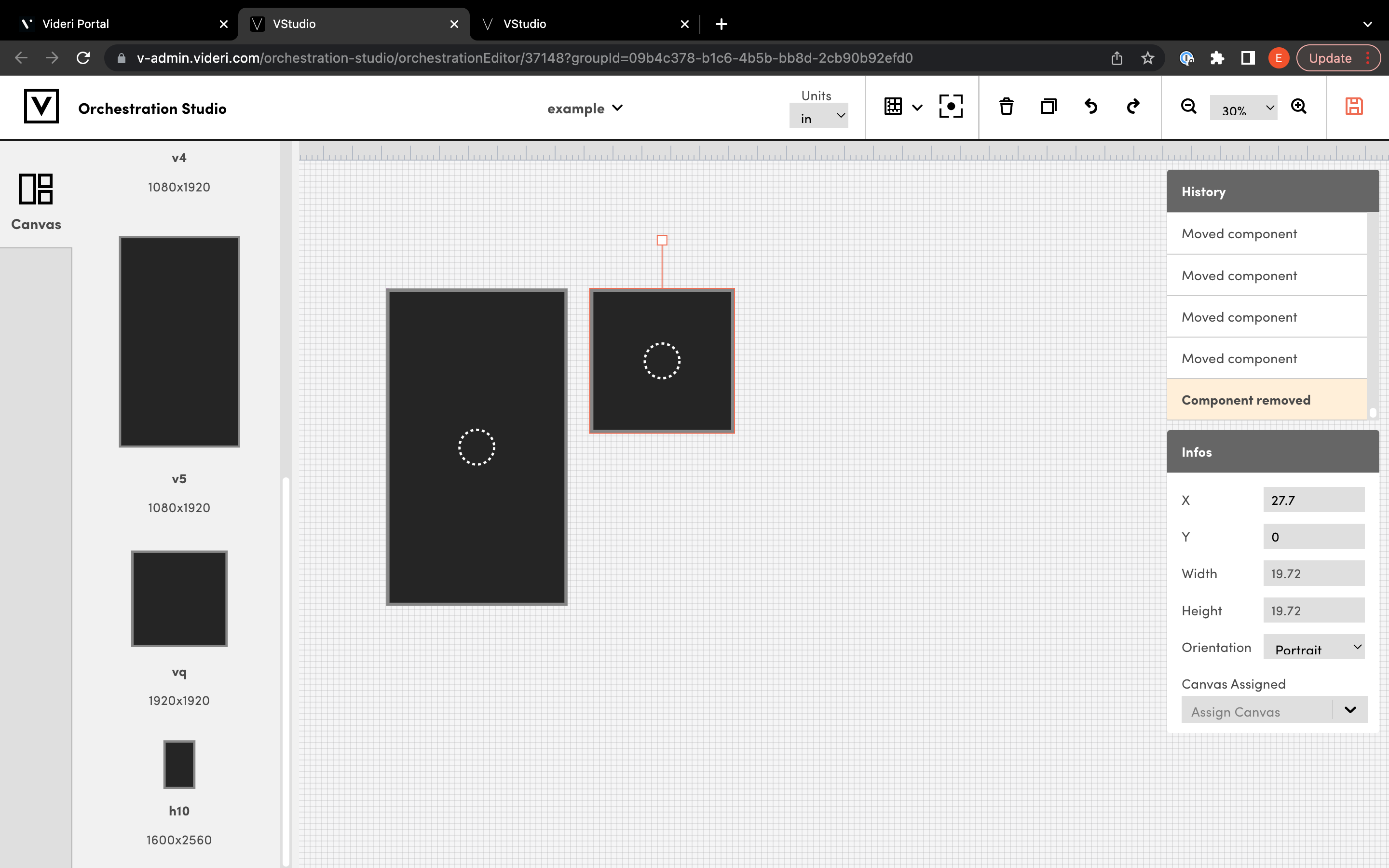Click the selected square display on canvas
The width and height of the screenshot is (1389, 868).
662,361
